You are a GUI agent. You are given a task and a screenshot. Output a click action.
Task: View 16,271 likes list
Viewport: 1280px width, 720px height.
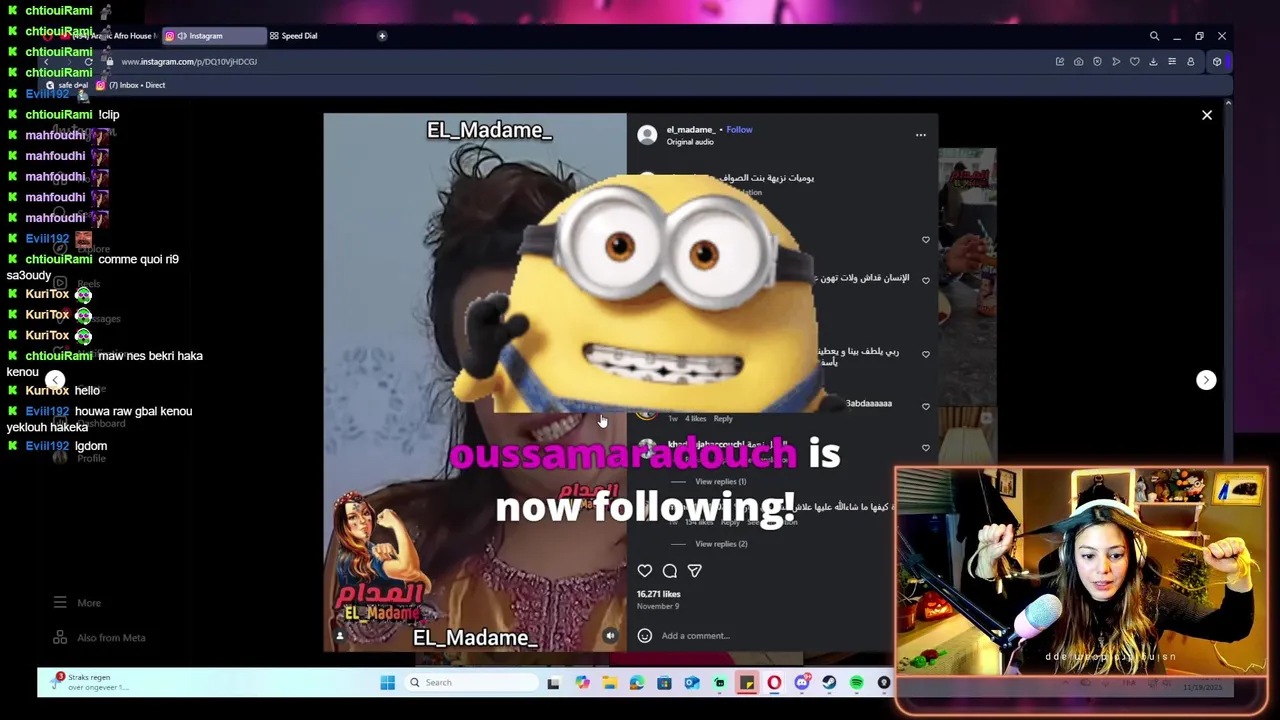[x=659, y=594]
